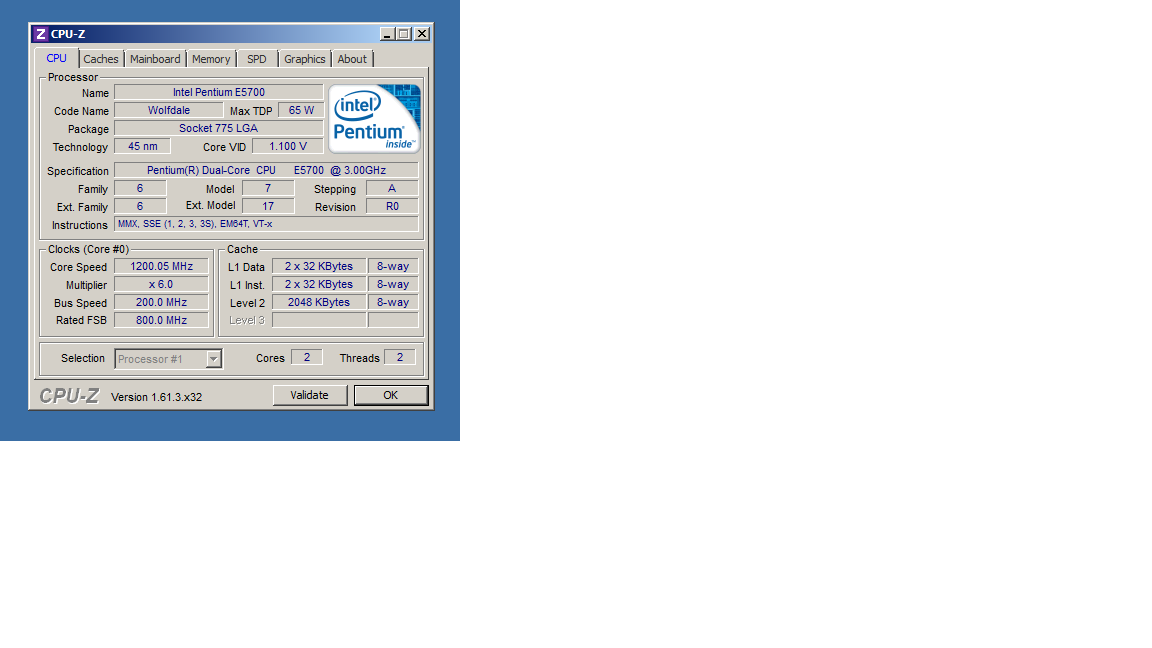Click the Ext. Model value '17'
The image size is (1152, 648).
[x=268, y=206]
